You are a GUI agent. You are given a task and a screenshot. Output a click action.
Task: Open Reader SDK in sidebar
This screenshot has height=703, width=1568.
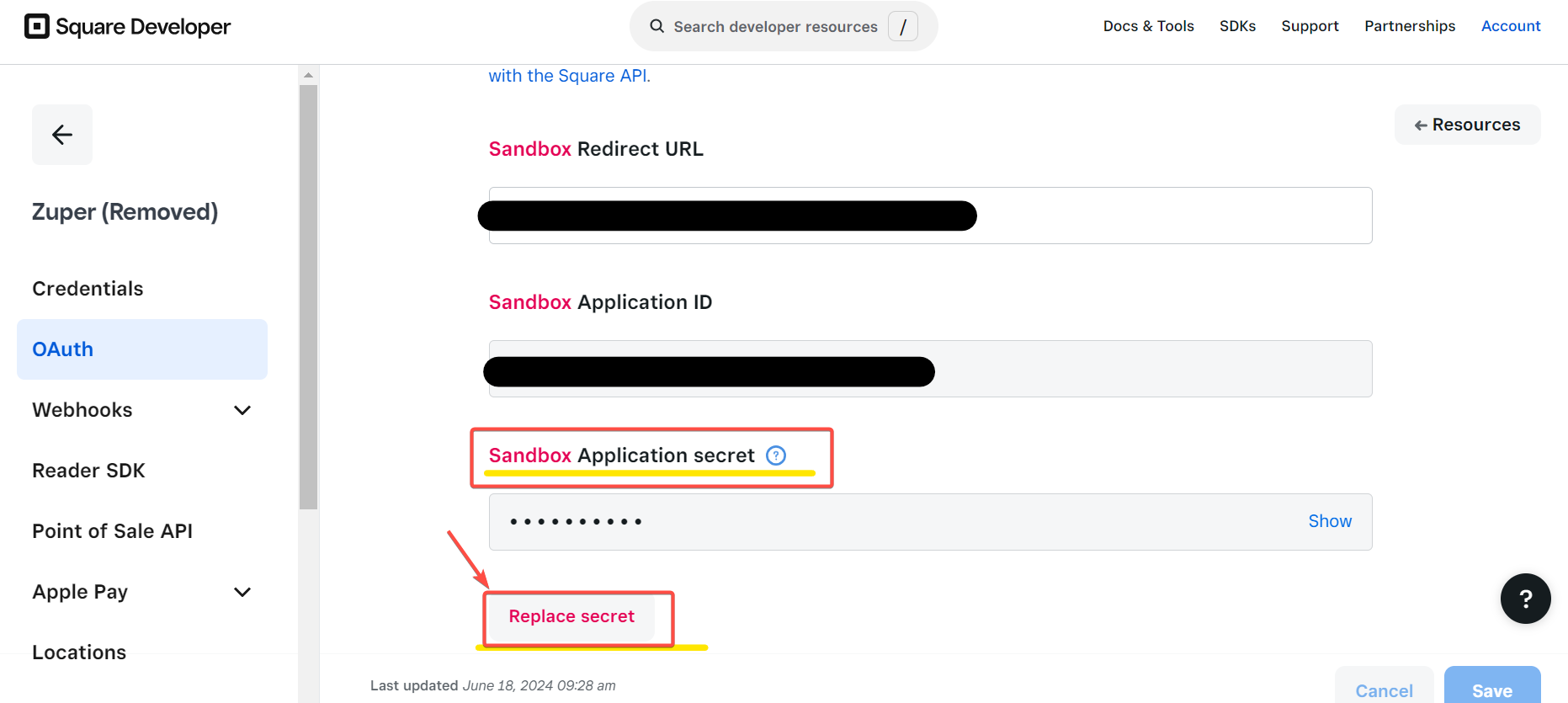[88, 471]
